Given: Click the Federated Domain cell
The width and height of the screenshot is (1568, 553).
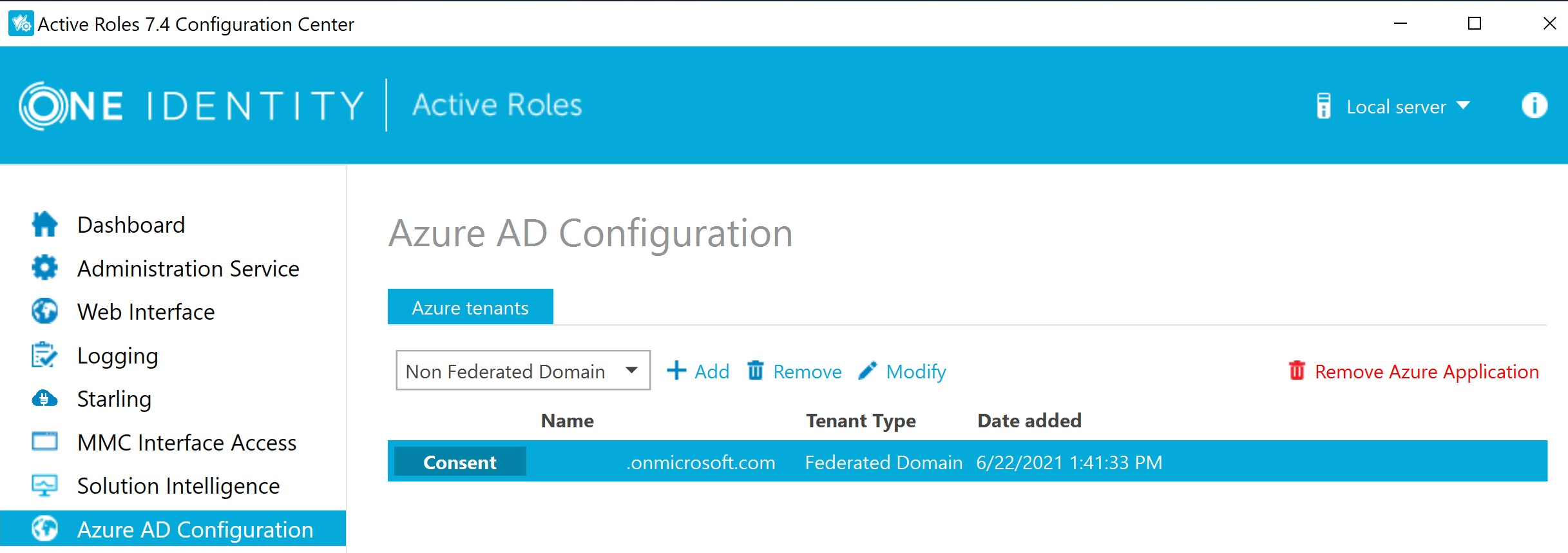Looking at the screenshot, I should tap(883, 462).
